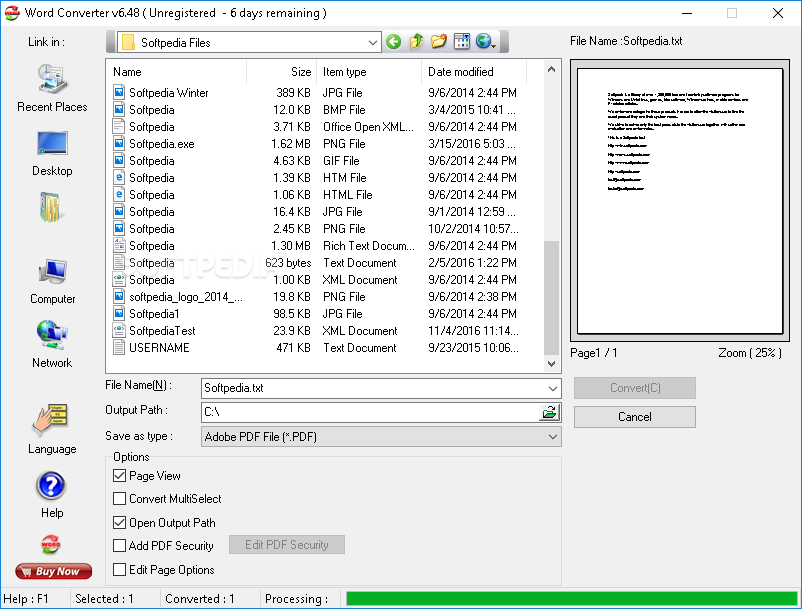This screenshot has height=609, width=802.
Task: Open Computer location icon
Action: click(x=52, y=272)
